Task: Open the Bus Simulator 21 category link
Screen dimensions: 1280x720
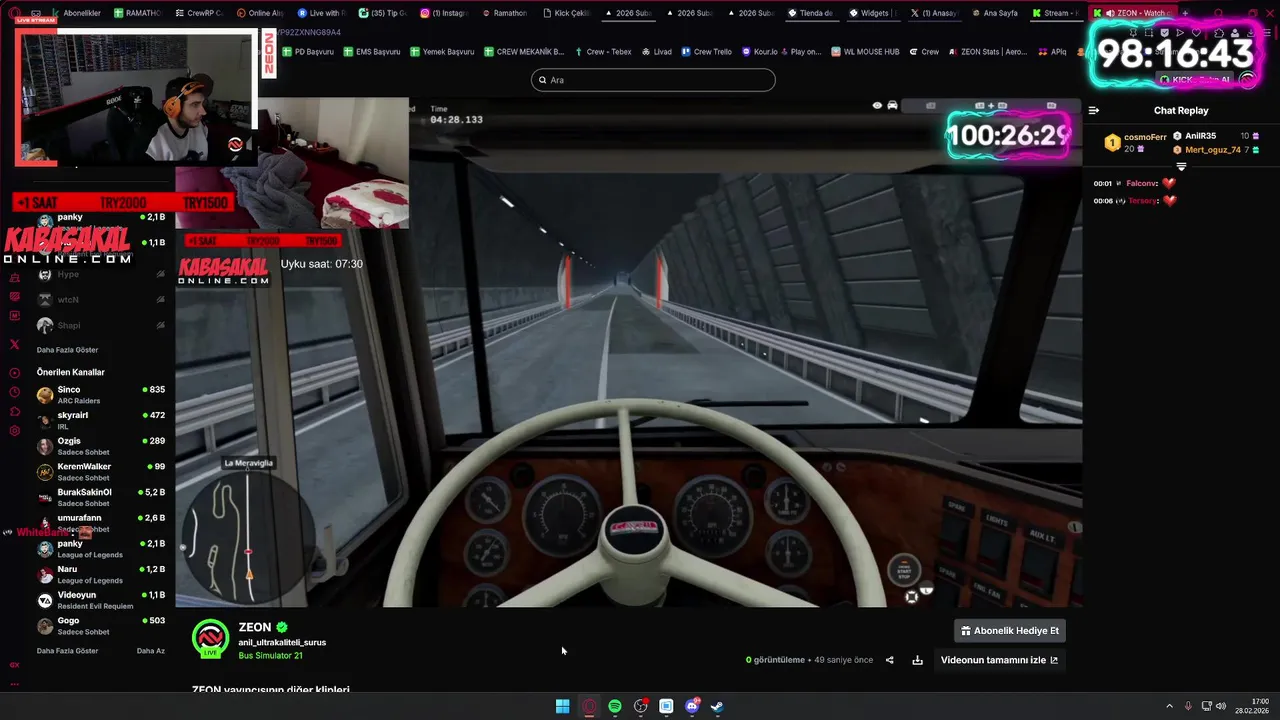Action: coord(270,656)
